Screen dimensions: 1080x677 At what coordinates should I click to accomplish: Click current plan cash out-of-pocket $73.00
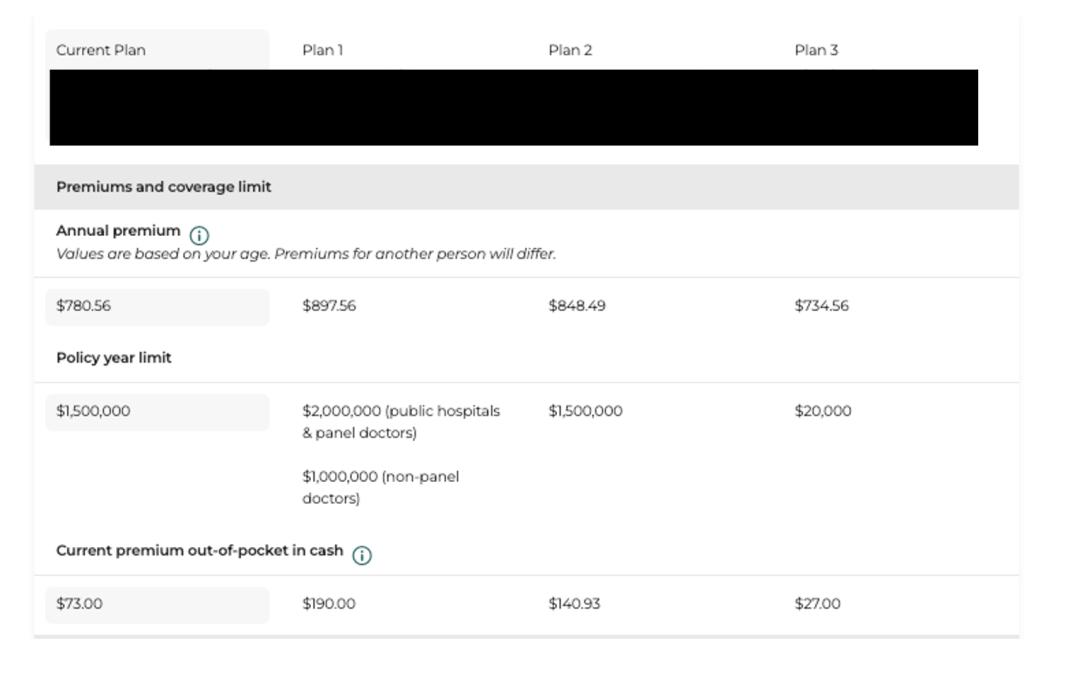[157, 605]
